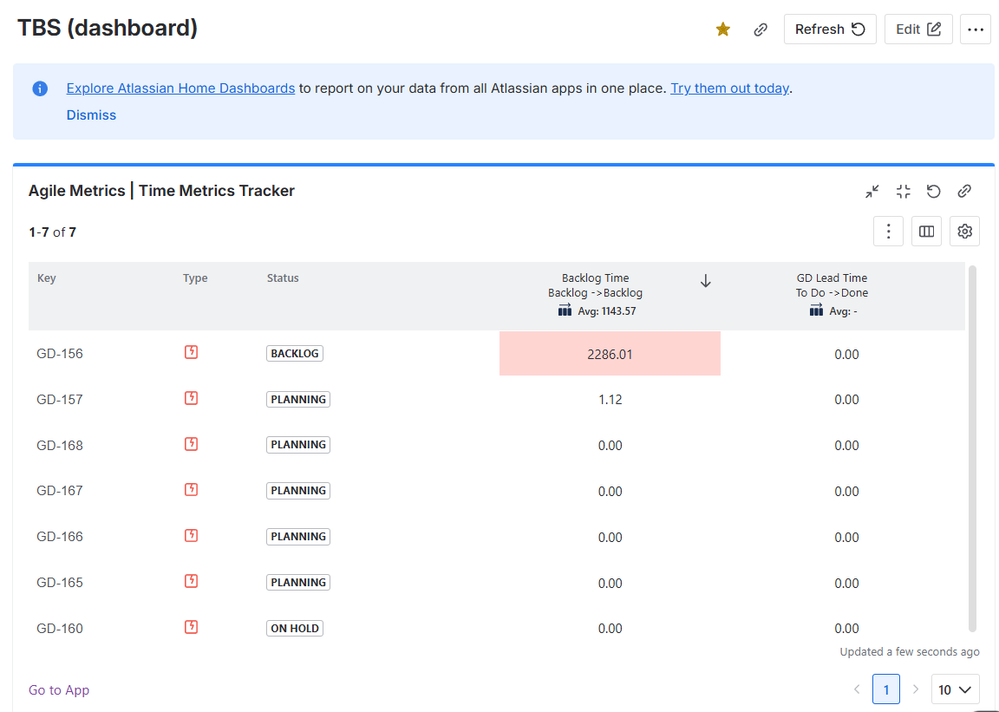This screenshot has height=712, width=999.
Task: Follow Explore Atlassian Home Dashboards link
Action: click(180, 89)
